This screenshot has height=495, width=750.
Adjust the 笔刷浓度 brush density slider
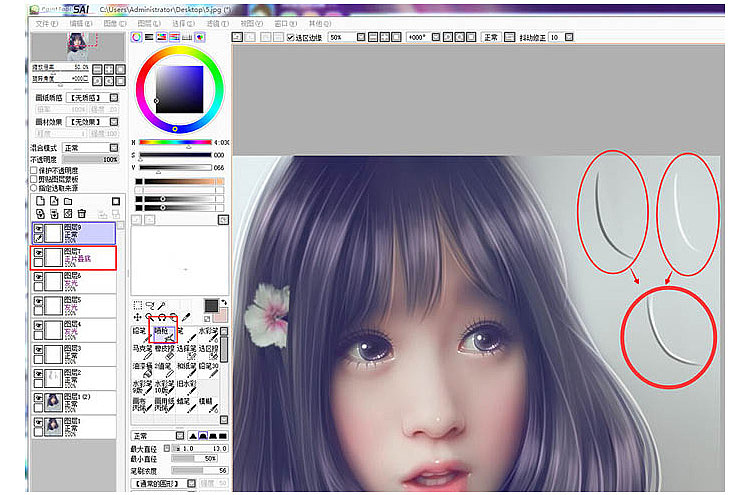pos(199,471)
